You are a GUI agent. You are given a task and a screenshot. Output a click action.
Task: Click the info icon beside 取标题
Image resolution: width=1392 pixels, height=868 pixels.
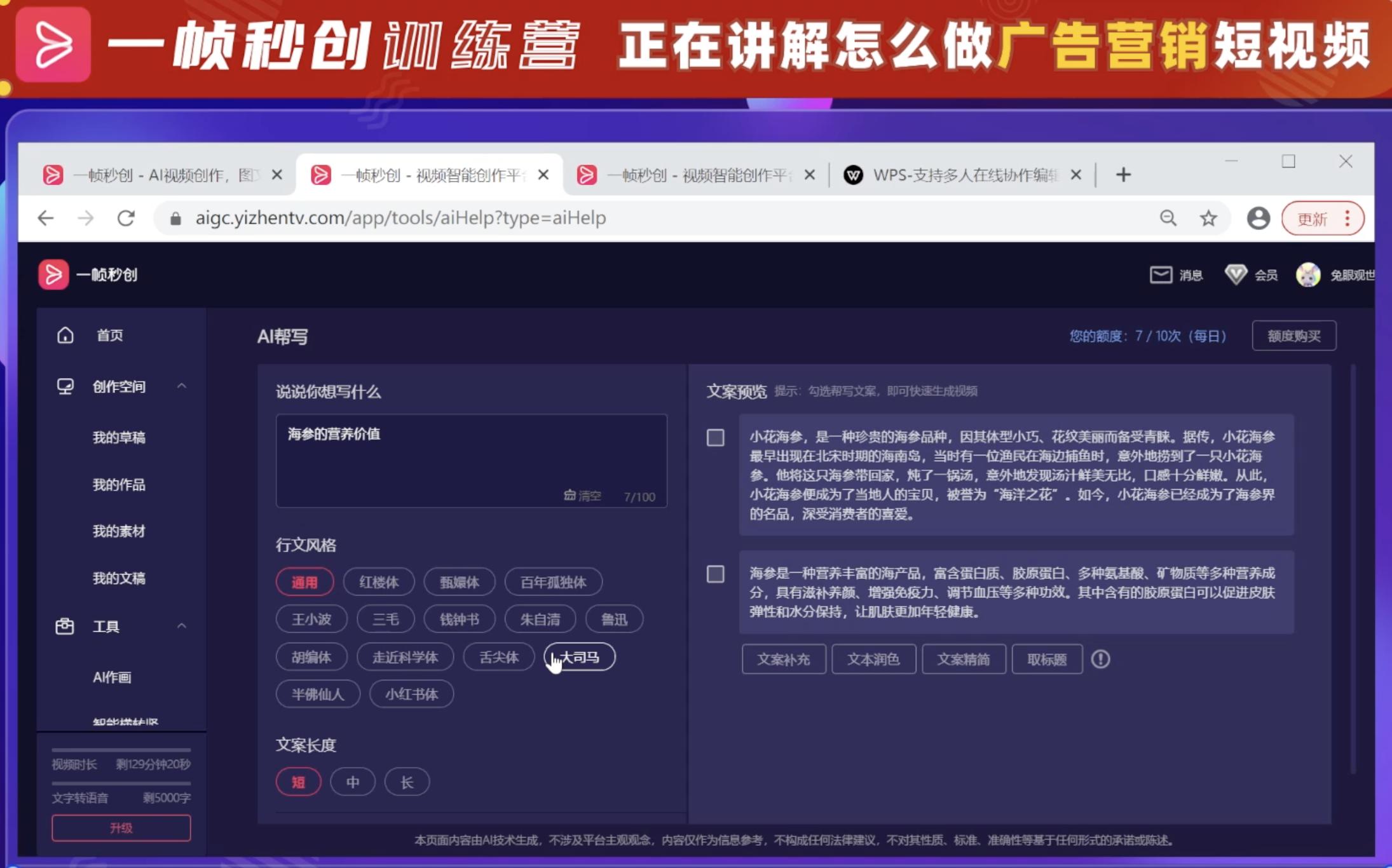click(x=1102, y=659)
